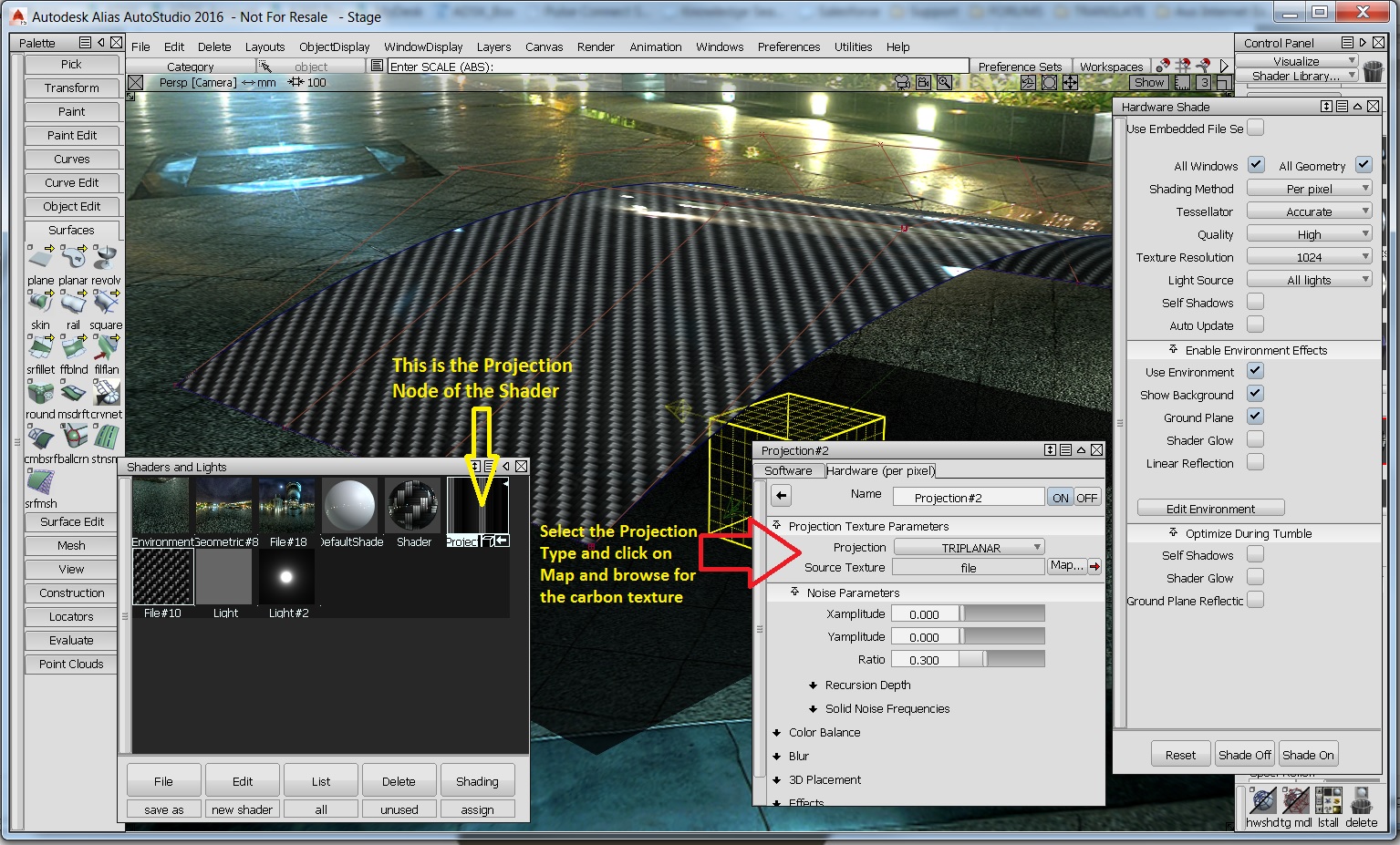Toggle the Ground Plane checkbox
Screen dimensions: 1400x845
click(1256, 417)
